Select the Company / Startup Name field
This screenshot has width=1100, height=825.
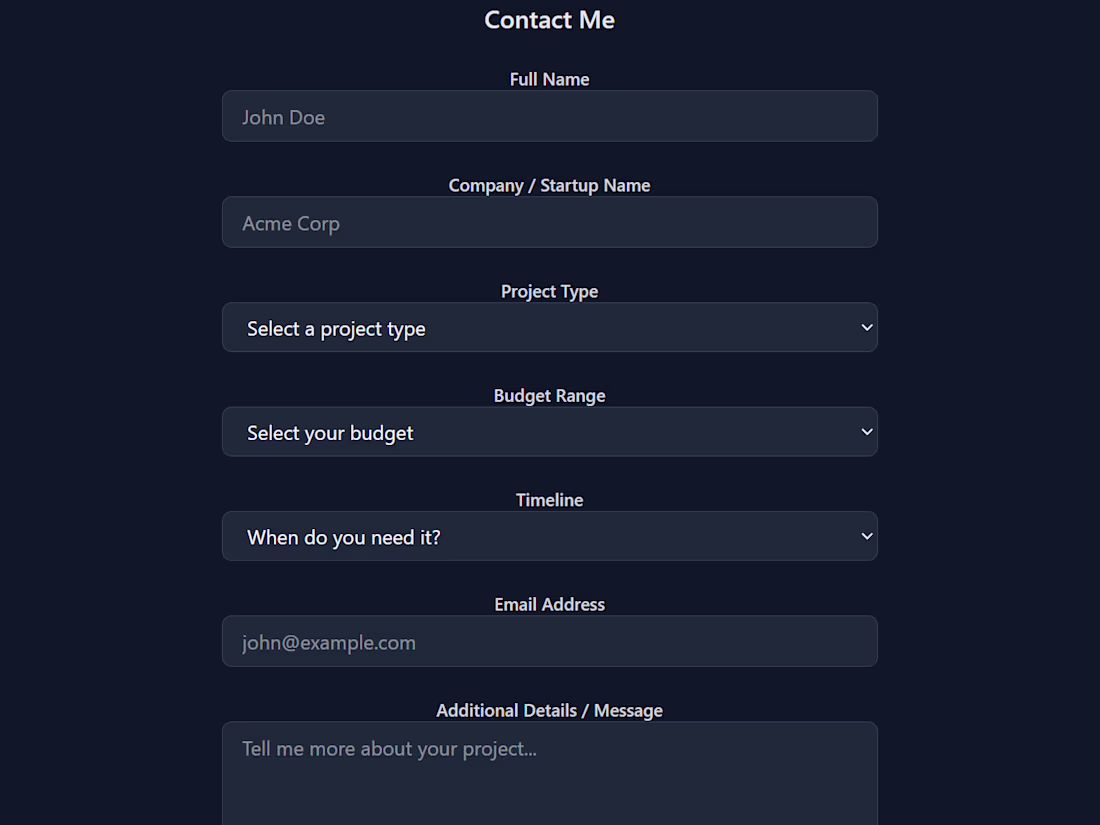pos(550,222)
